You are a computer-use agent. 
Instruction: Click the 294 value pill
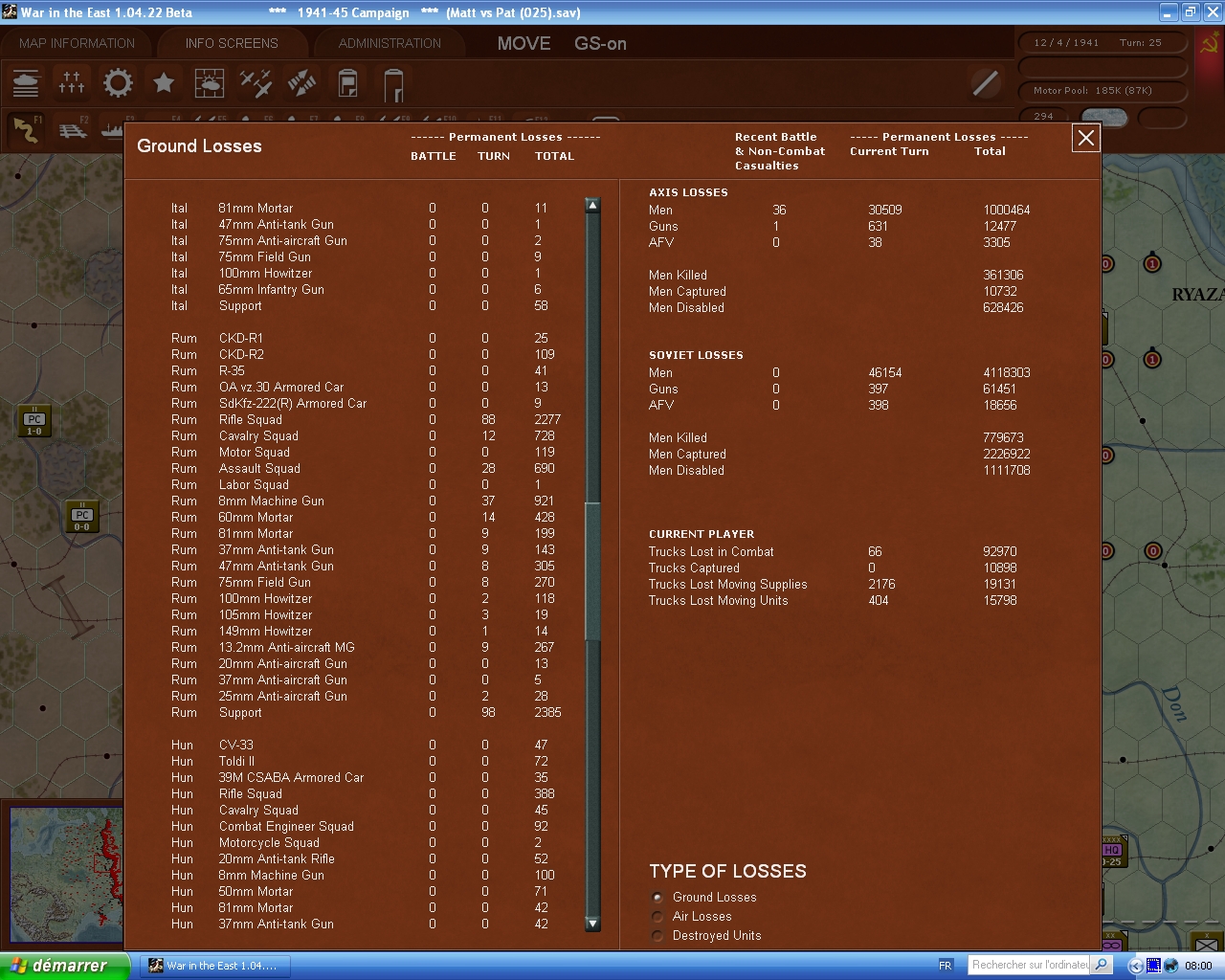pyautogui.click(x=1044, y=117)
